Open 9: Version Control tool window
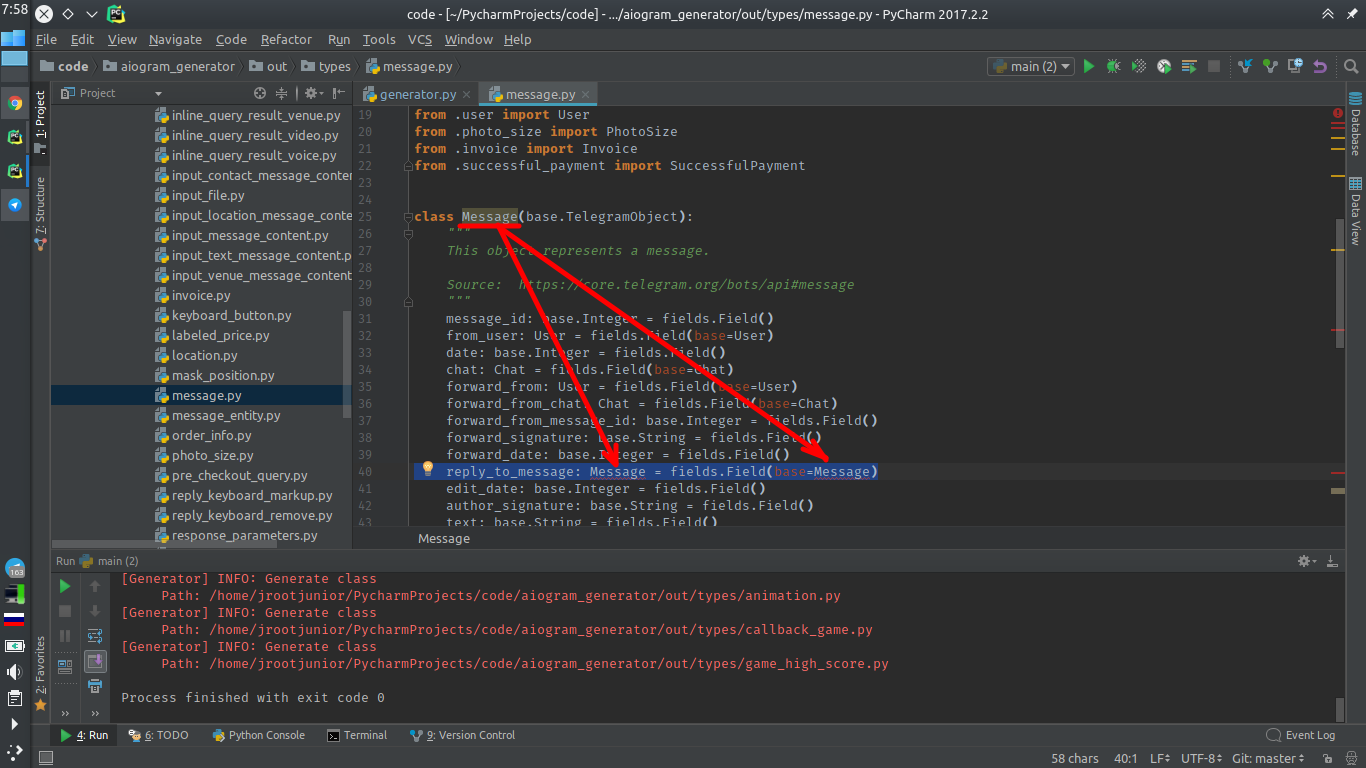The image size is (1366, 768). [x=463, y=735]
